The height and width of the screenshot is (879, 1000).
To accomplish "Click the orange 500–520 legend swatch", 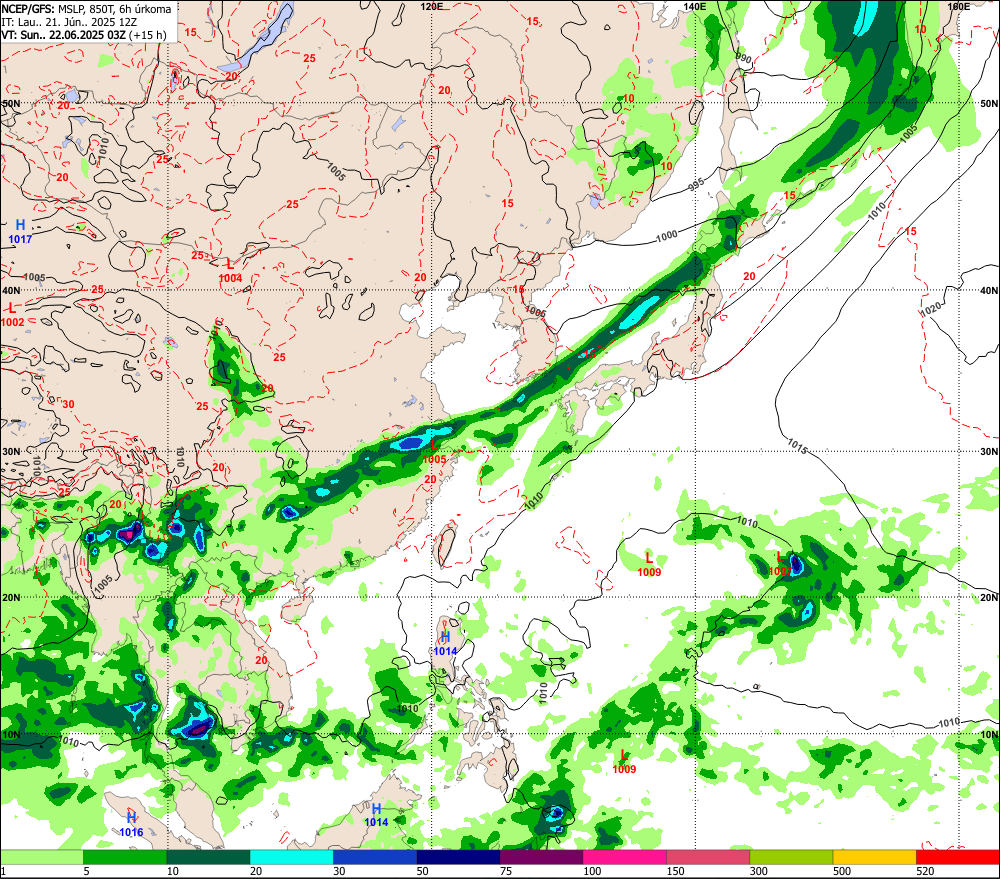I will [874, 857].
